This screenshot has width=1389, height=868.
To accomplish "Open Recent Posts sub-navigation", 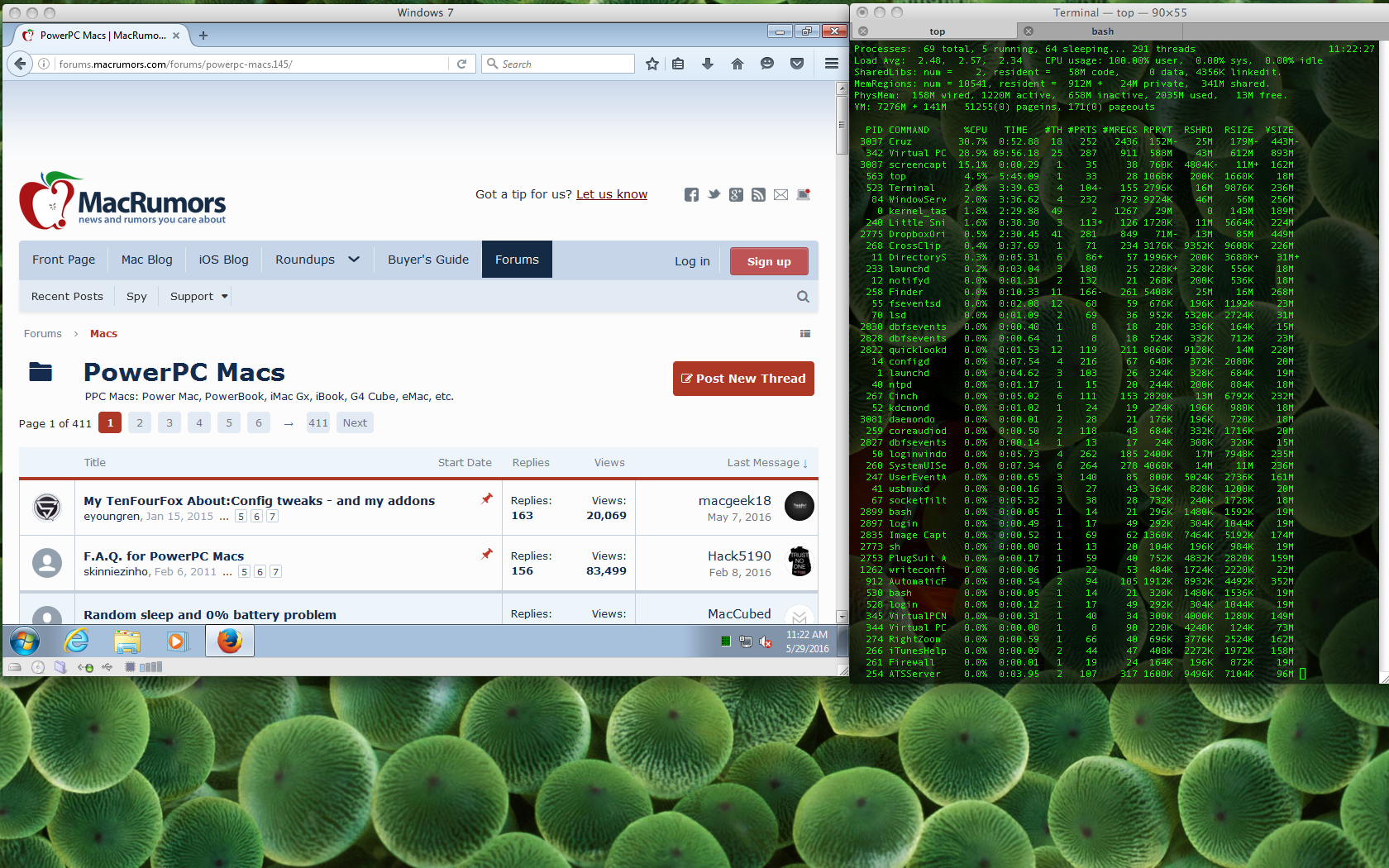I will [67, 297].
